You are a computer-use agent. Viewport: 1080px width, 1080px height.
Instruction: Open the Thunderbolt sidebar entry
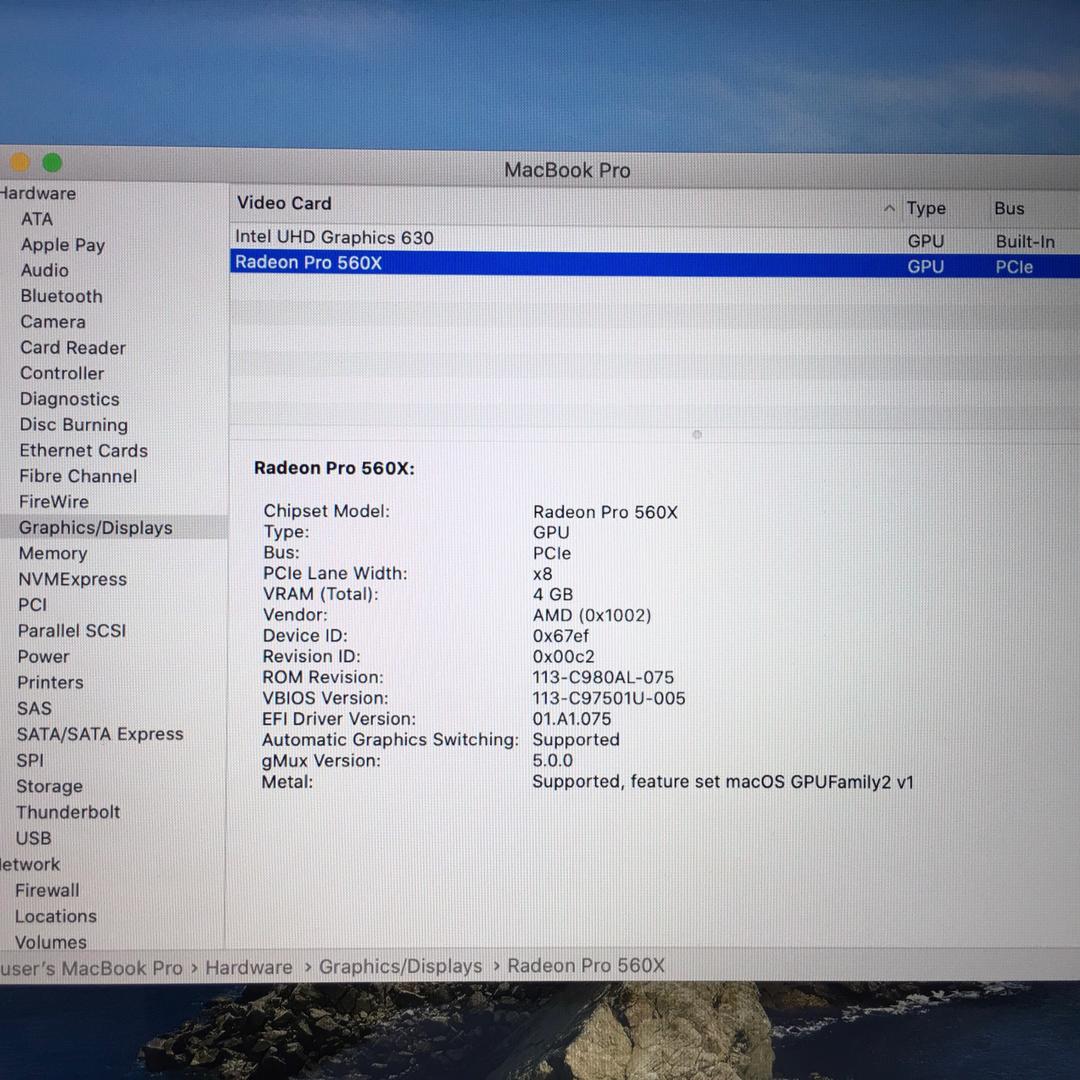click(68, 812)
